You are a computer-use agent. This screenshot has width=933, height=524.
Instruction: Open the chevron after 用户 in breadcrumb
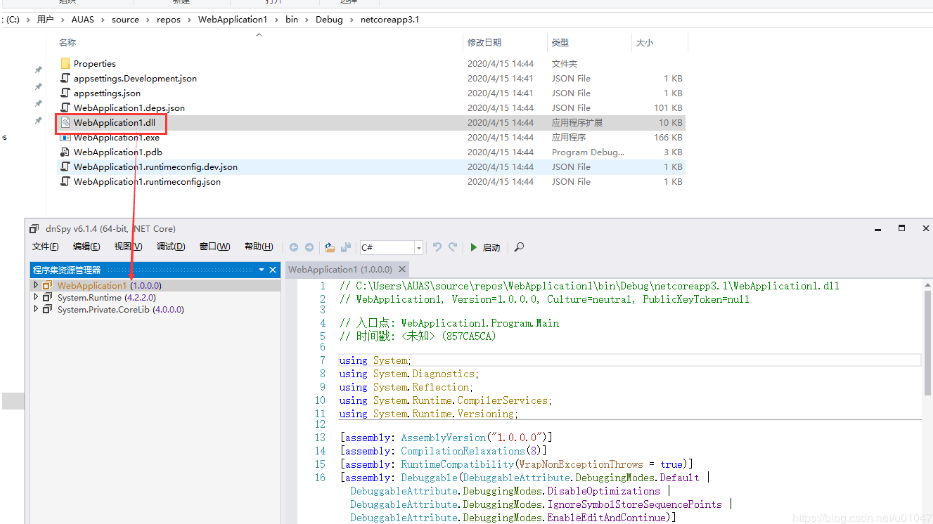click(62, 20)
